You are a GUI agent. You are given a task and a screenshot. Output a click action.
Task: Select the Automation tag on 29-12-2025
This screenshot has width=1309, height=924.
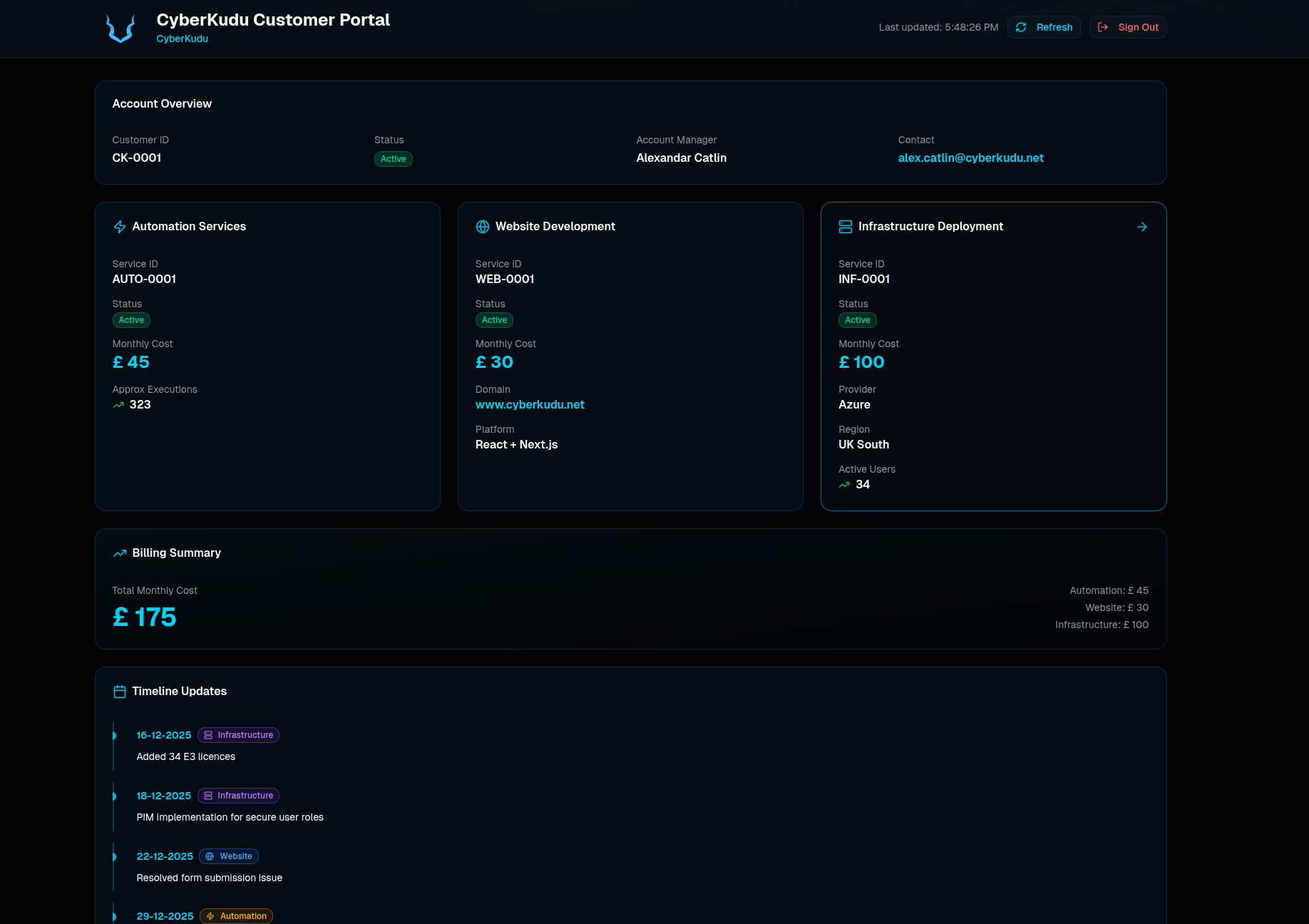click(x=236, y=916)
